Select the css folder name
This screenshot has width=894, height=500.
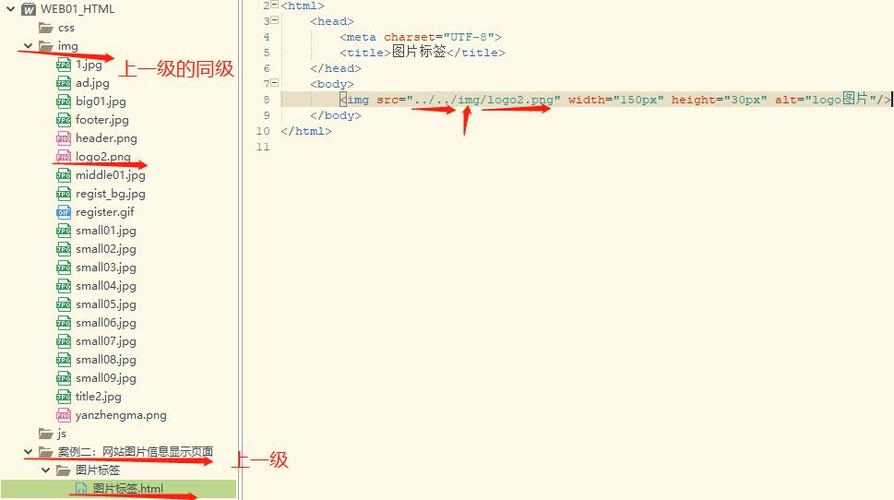pos(66,27)
